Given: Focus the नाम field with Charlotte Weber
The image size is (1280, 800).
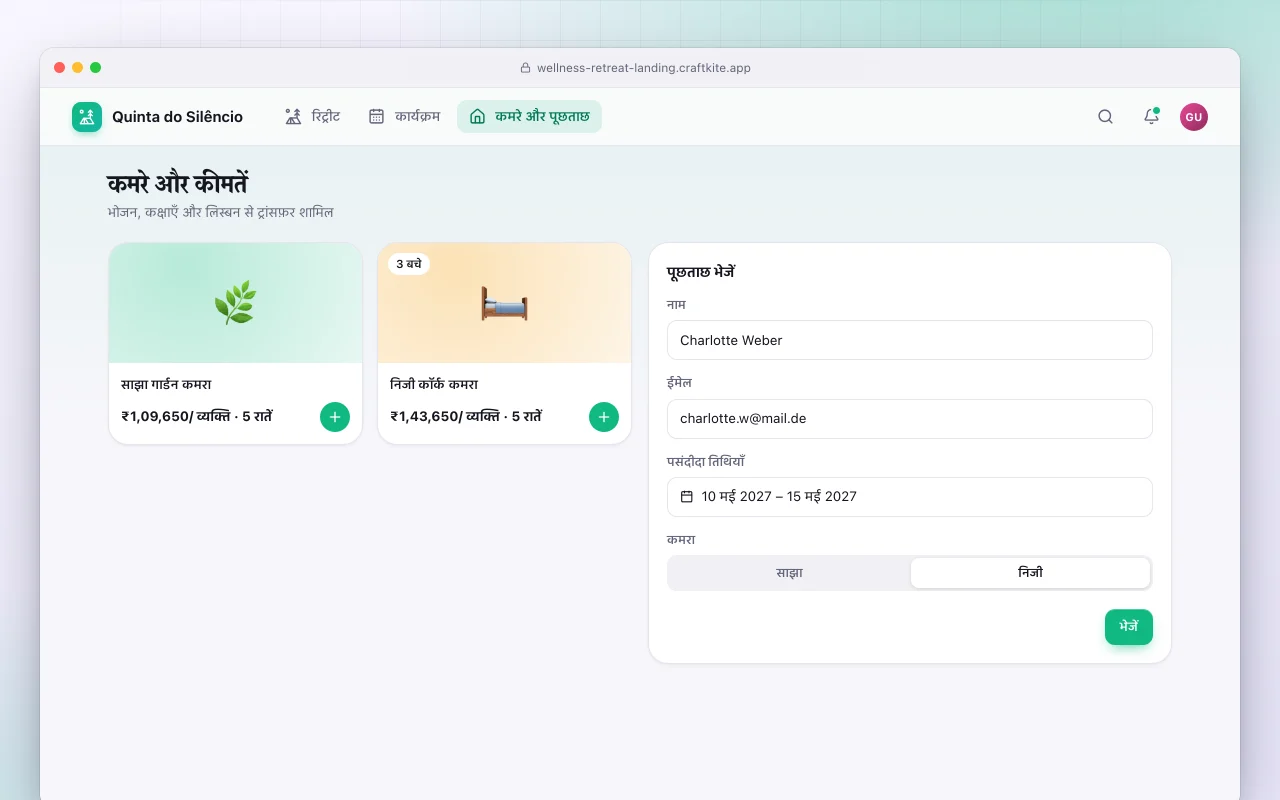Looking at the screenshot, I should tap(910, 340).
